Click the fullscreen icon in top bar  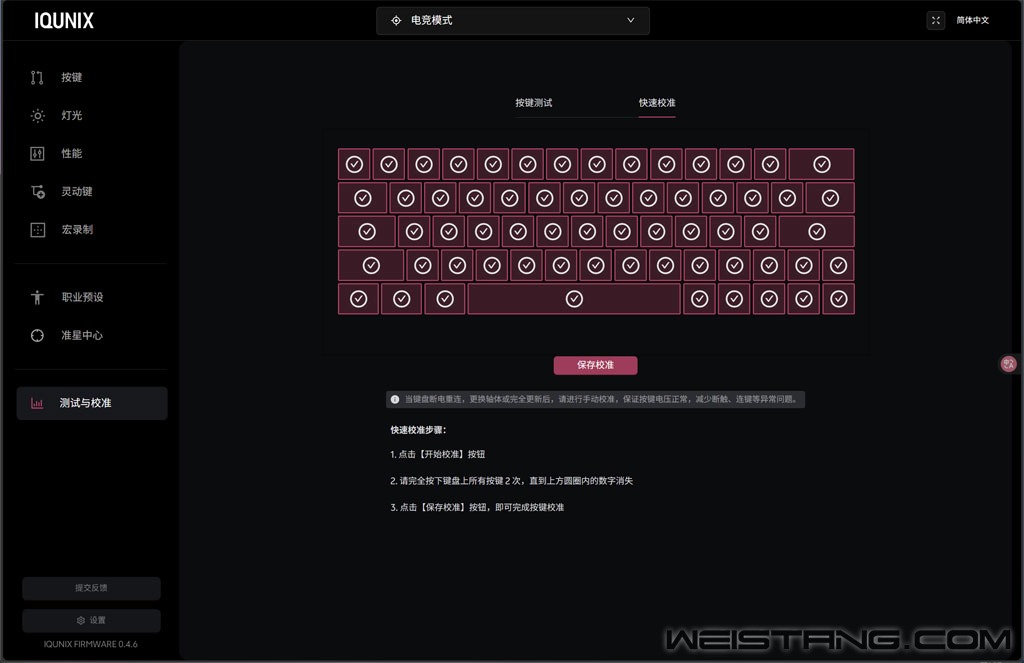(935, 20)
